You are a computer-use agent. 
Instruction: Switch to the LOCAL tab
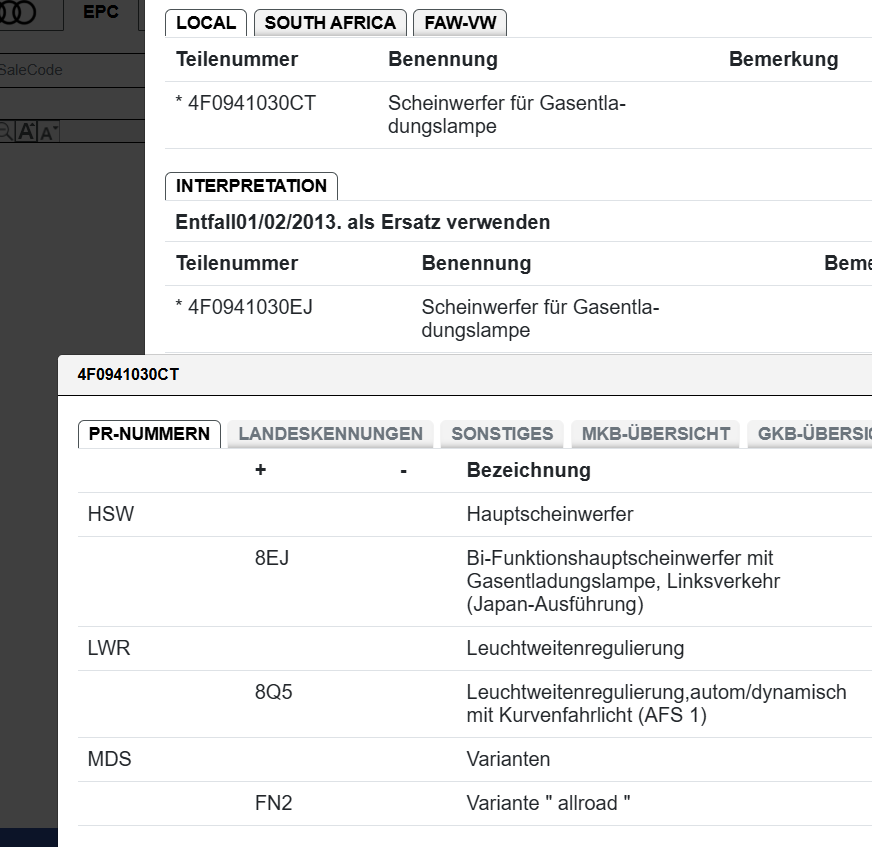pyautogui.click(x=206, y=23)
